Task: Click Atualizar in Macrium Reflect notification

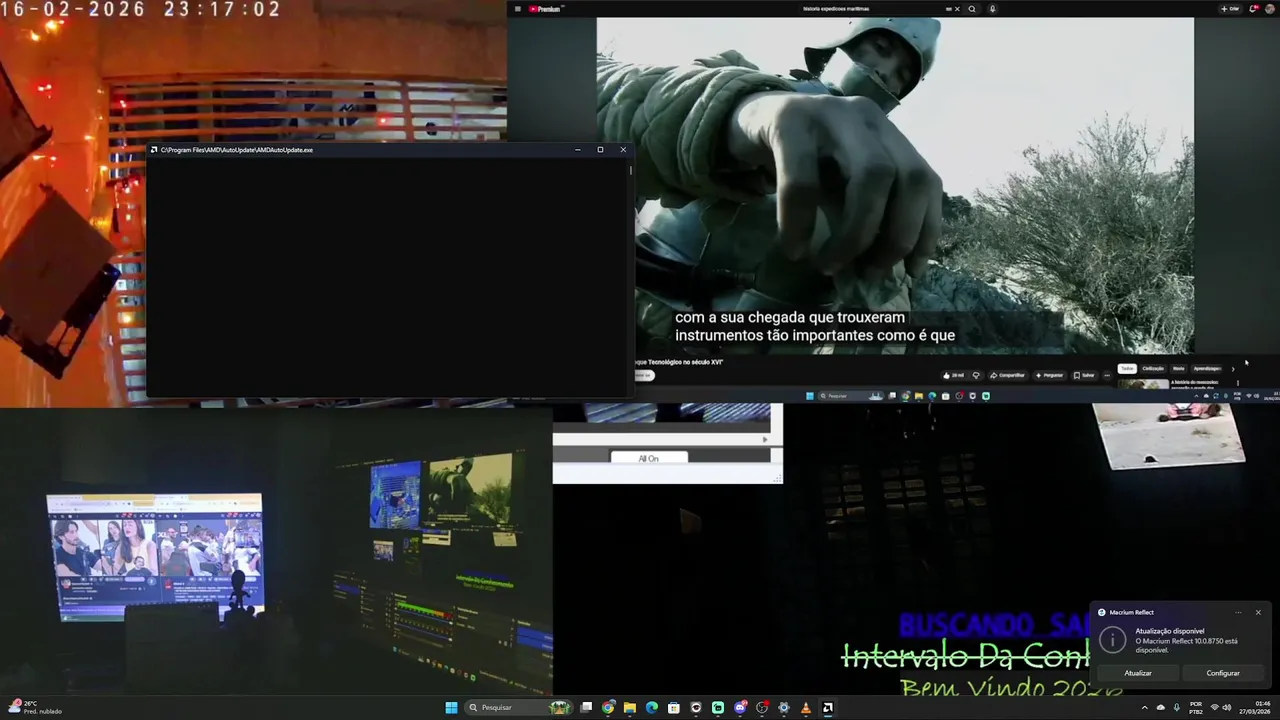Action: coord(1138,673)
